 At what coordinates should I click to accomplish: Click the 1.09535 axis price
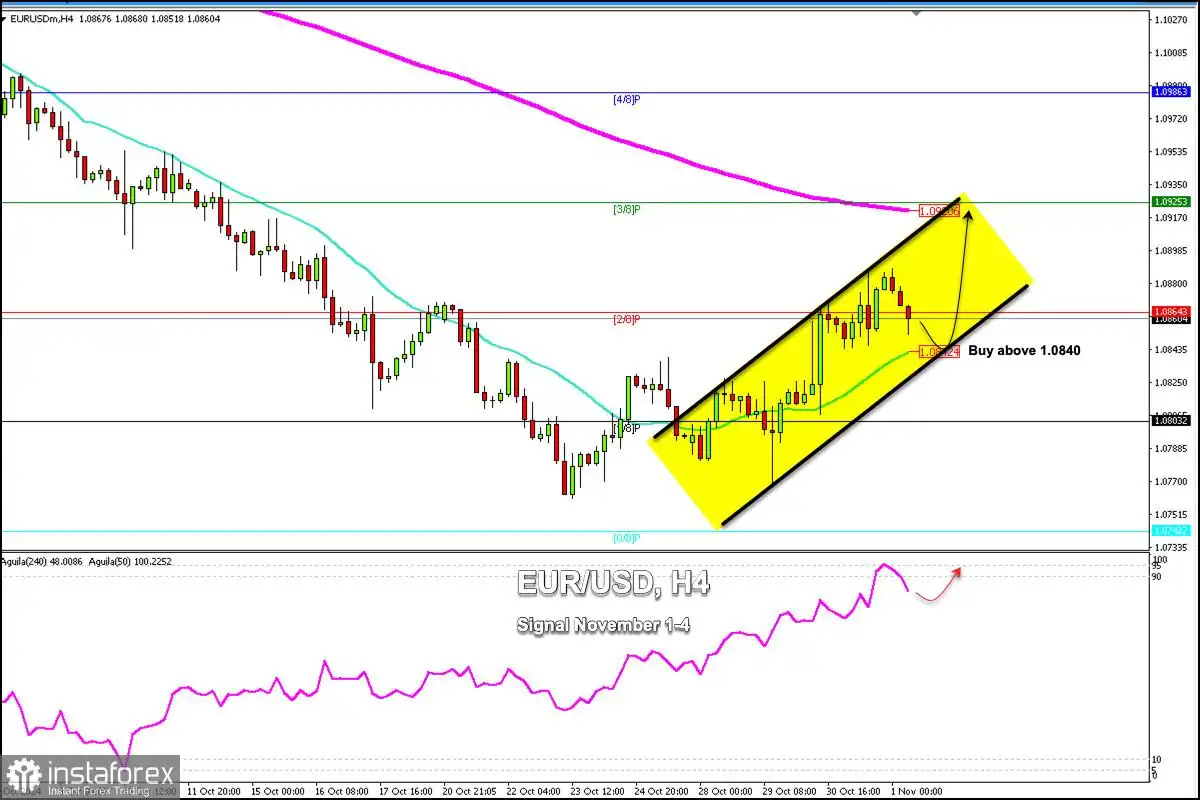tap(1171, 152)
